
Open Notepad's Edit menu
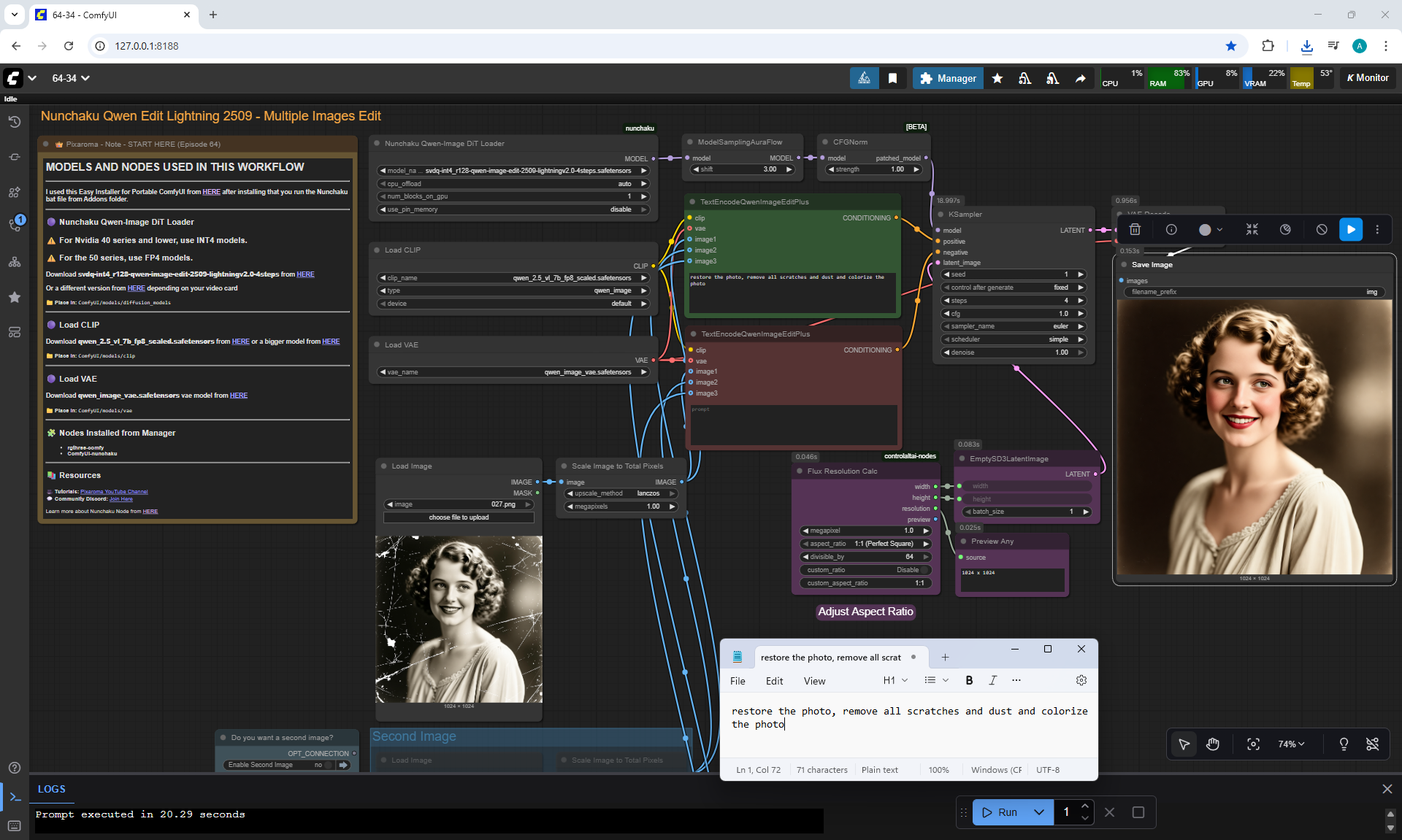pyautogui.click(x=774, y=681)
